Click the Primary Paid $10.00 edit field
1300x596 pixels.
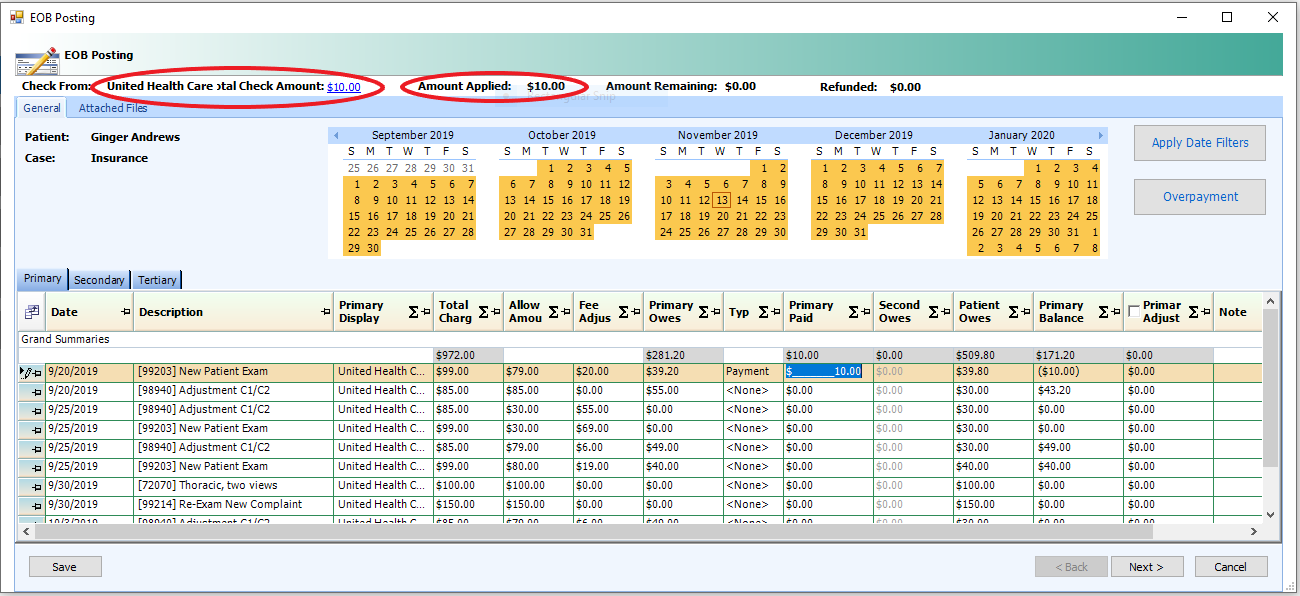click(x=823, y=371)
